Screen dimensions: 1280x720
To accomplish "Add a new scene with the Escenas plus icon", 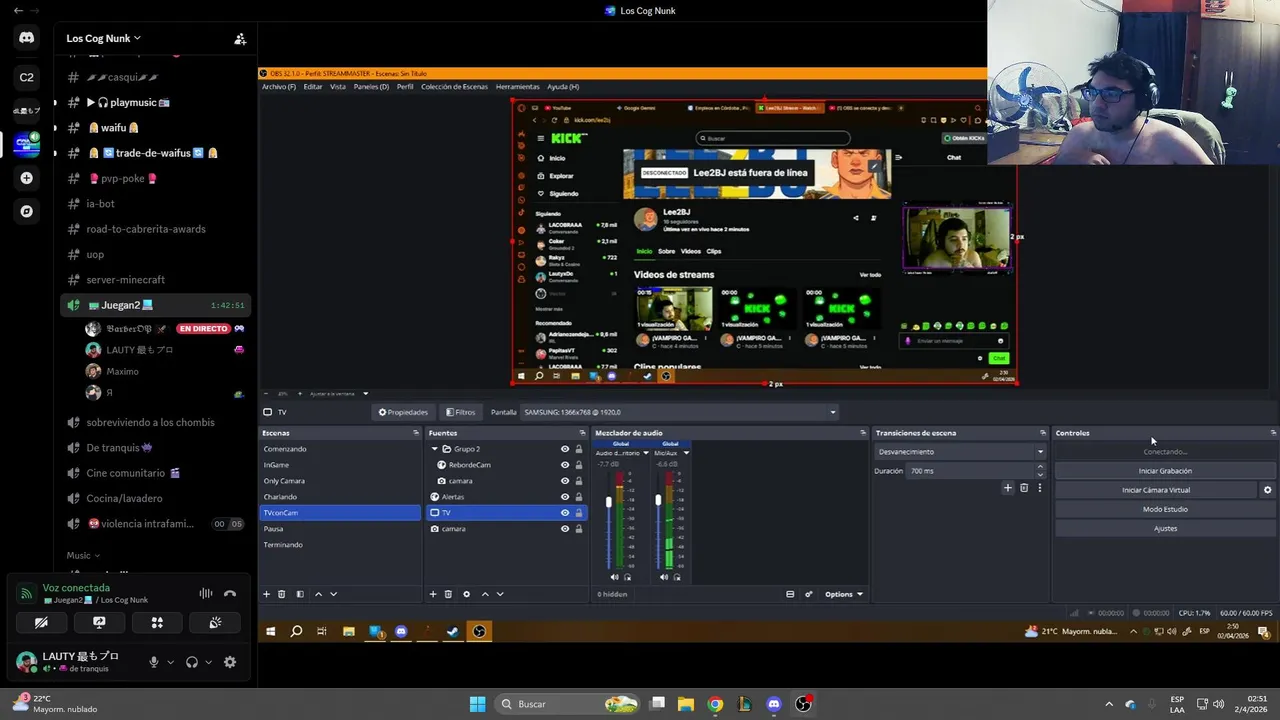I will [x=266, y=594].
